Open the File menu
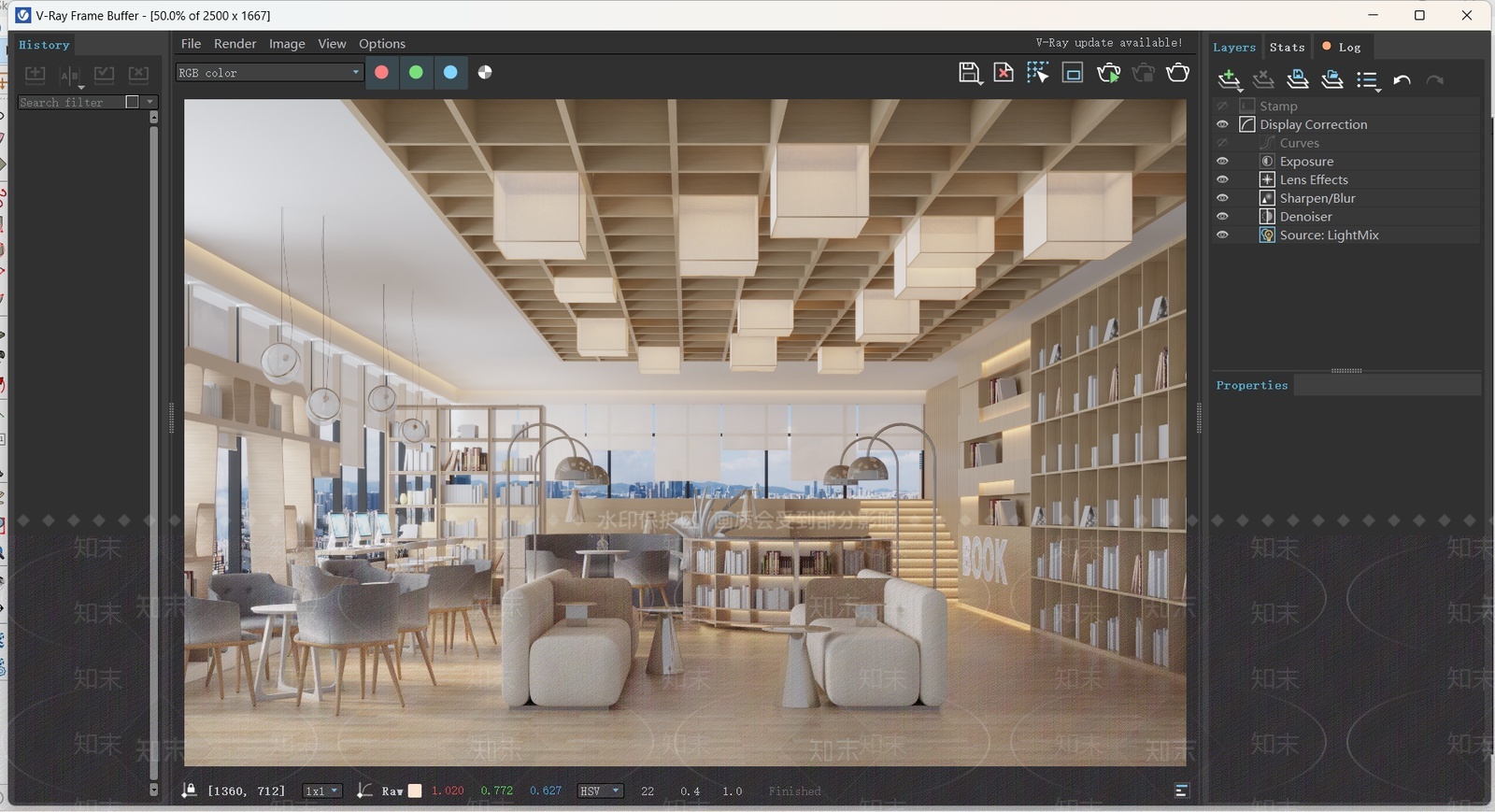This screenshot has width=1495, height=812. coord(191,44)
